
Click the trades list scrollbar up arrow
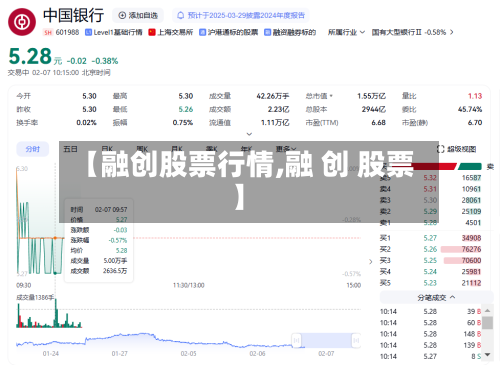pyautogui.click(x=488, y=310)
